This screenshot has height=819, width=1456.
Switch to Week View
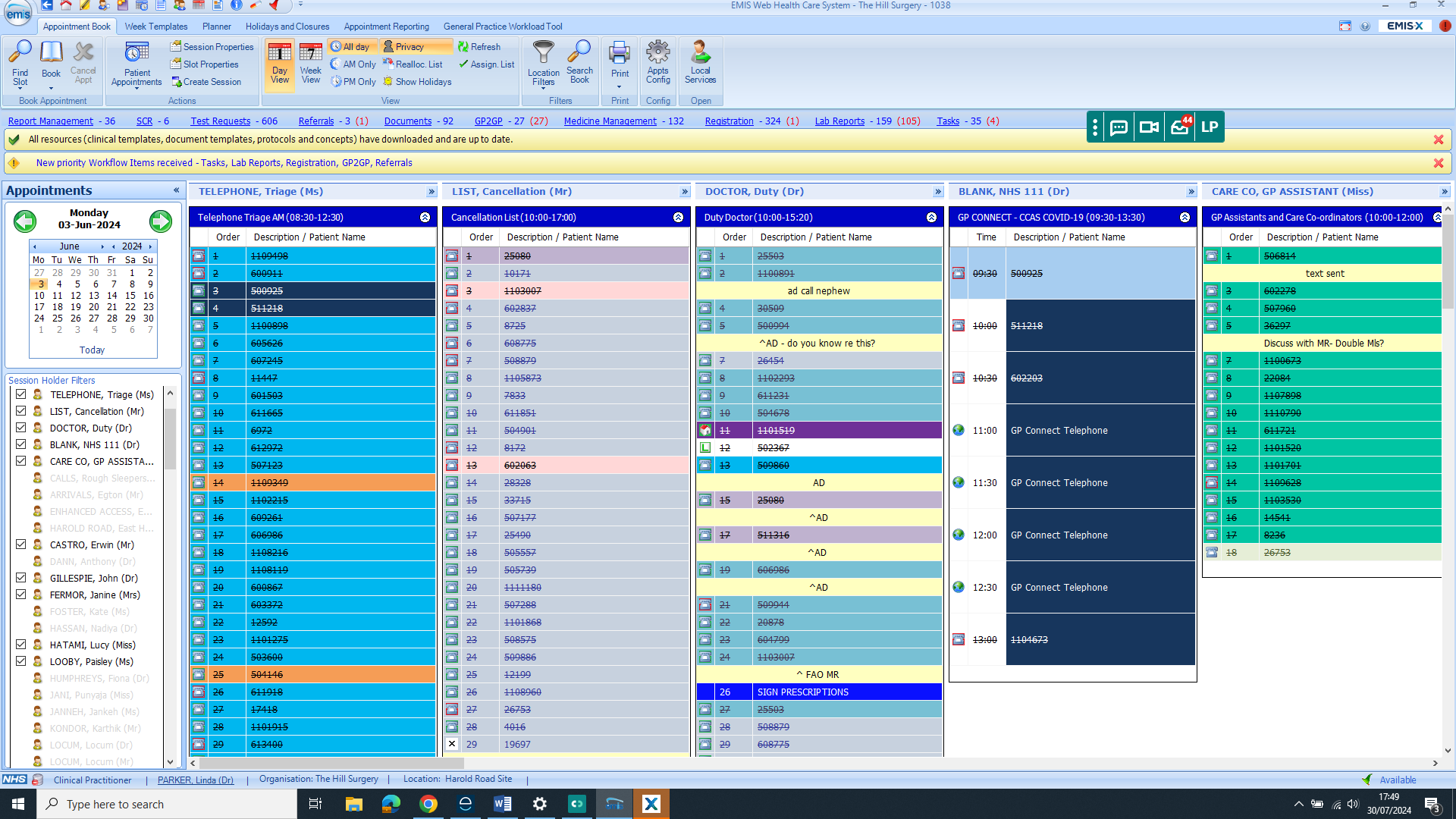point(311,64)
